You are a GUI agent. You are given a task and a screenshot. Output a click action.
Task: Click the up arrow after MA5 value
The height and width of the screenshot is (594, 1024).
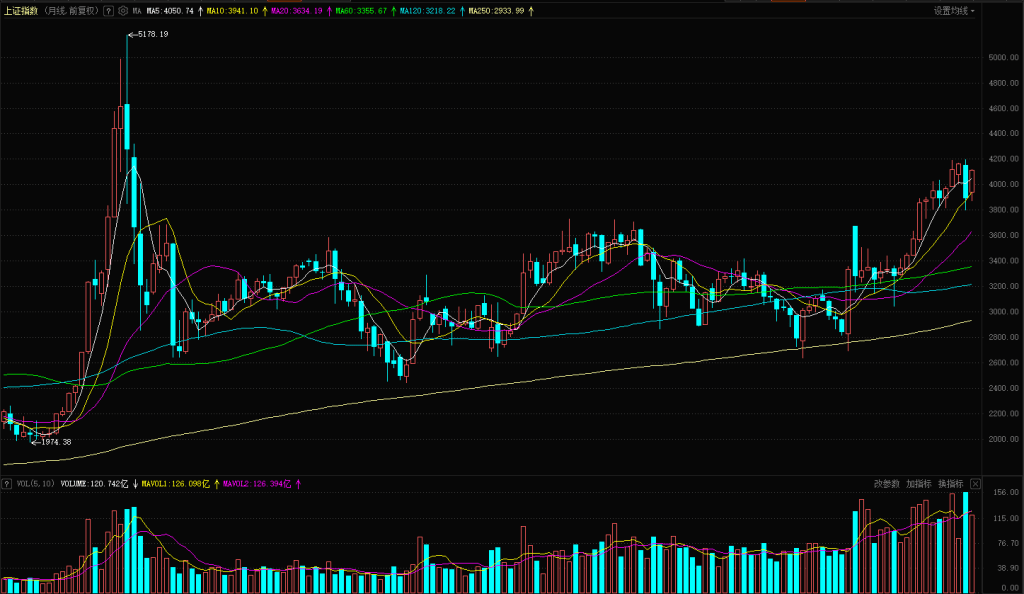pos(199,11)
